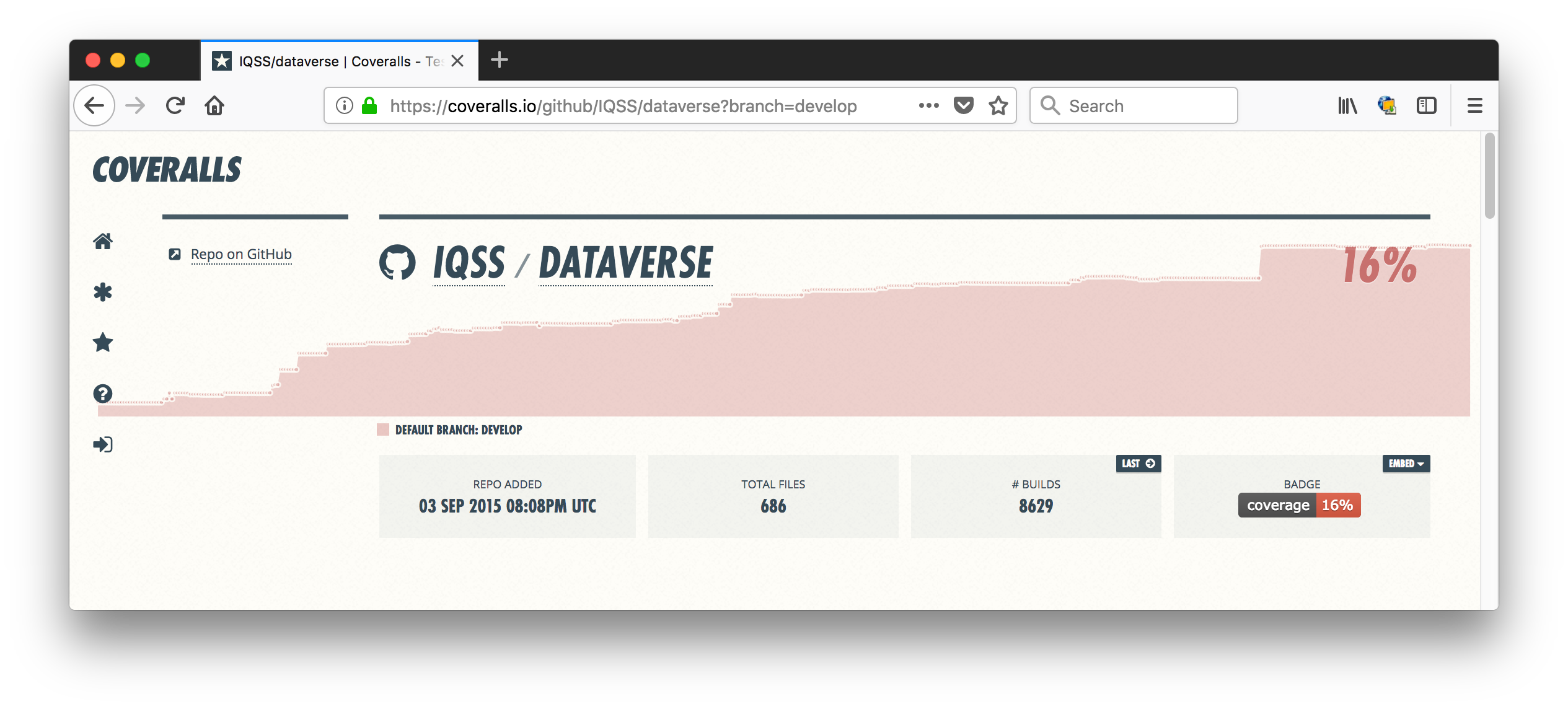Click the LAST builds button

coord(1138,464)
